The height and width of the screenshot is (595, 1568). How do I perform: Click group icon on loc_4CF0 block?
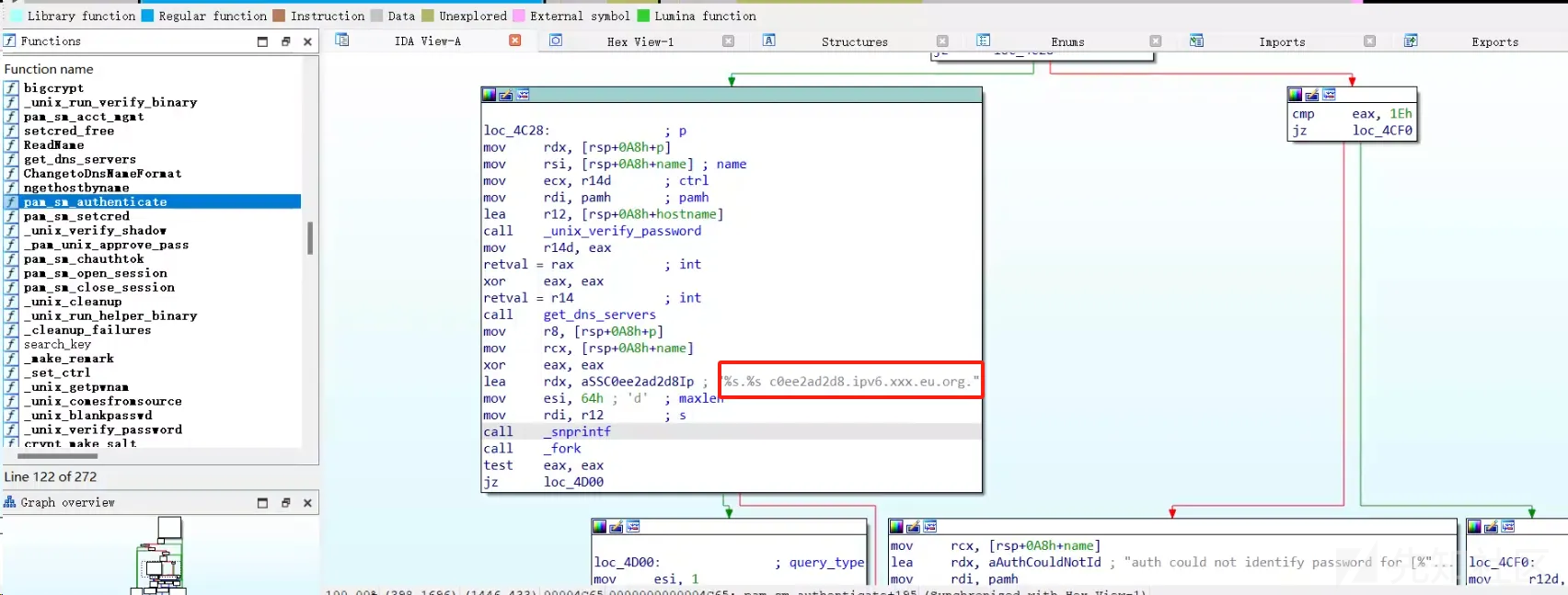1508,527
